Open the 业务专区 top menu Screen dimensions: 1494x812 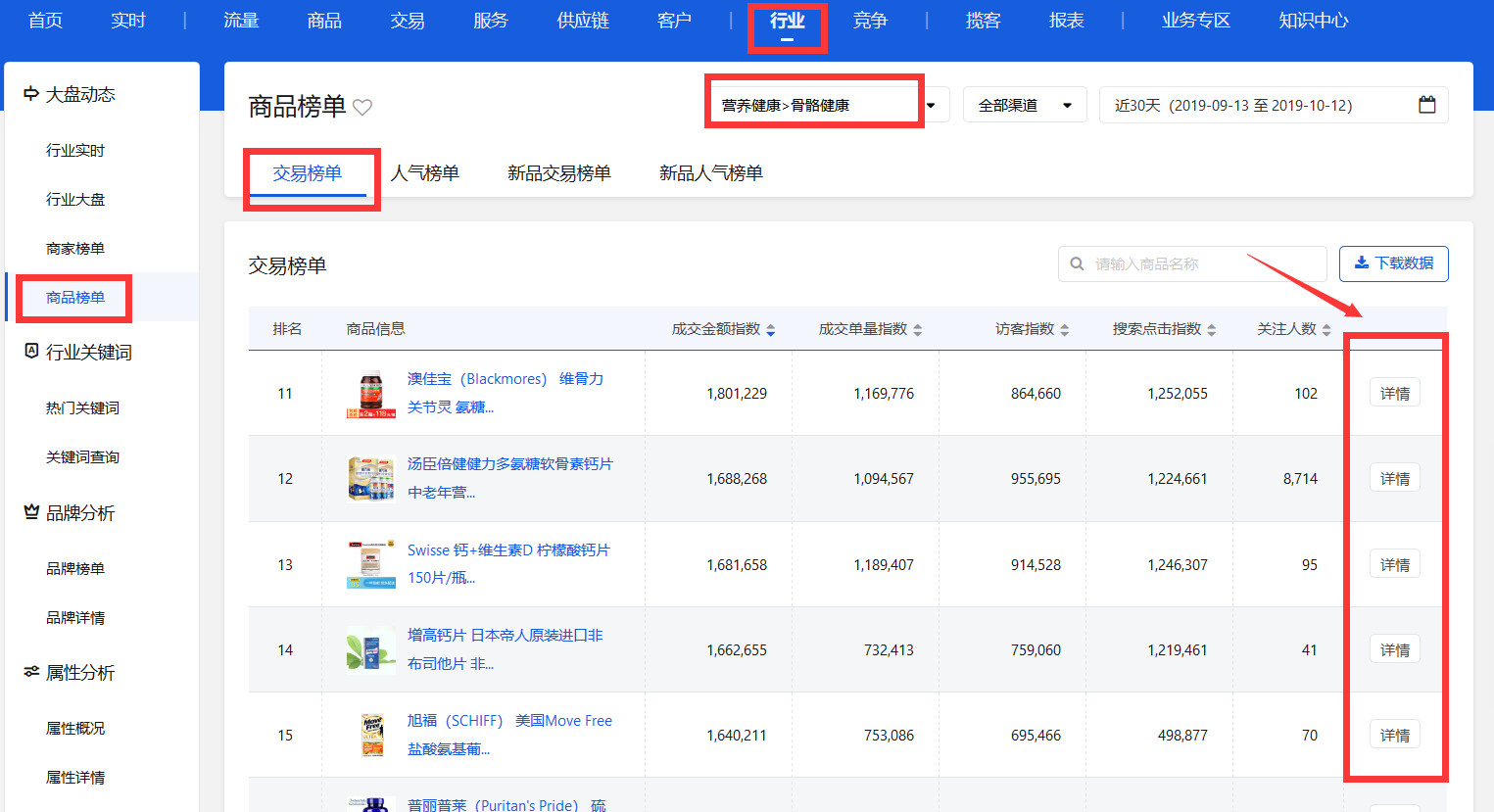[1196, 21]
